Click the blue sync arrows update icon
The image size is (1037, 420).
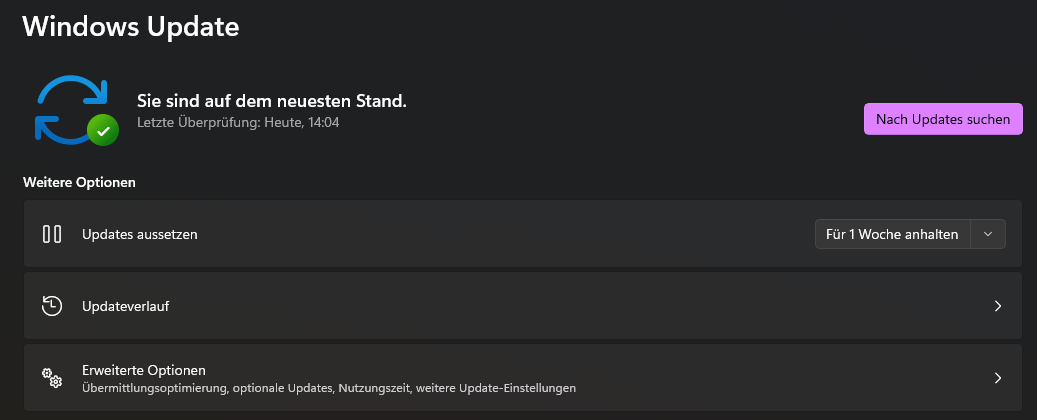(x=68, y=106)
